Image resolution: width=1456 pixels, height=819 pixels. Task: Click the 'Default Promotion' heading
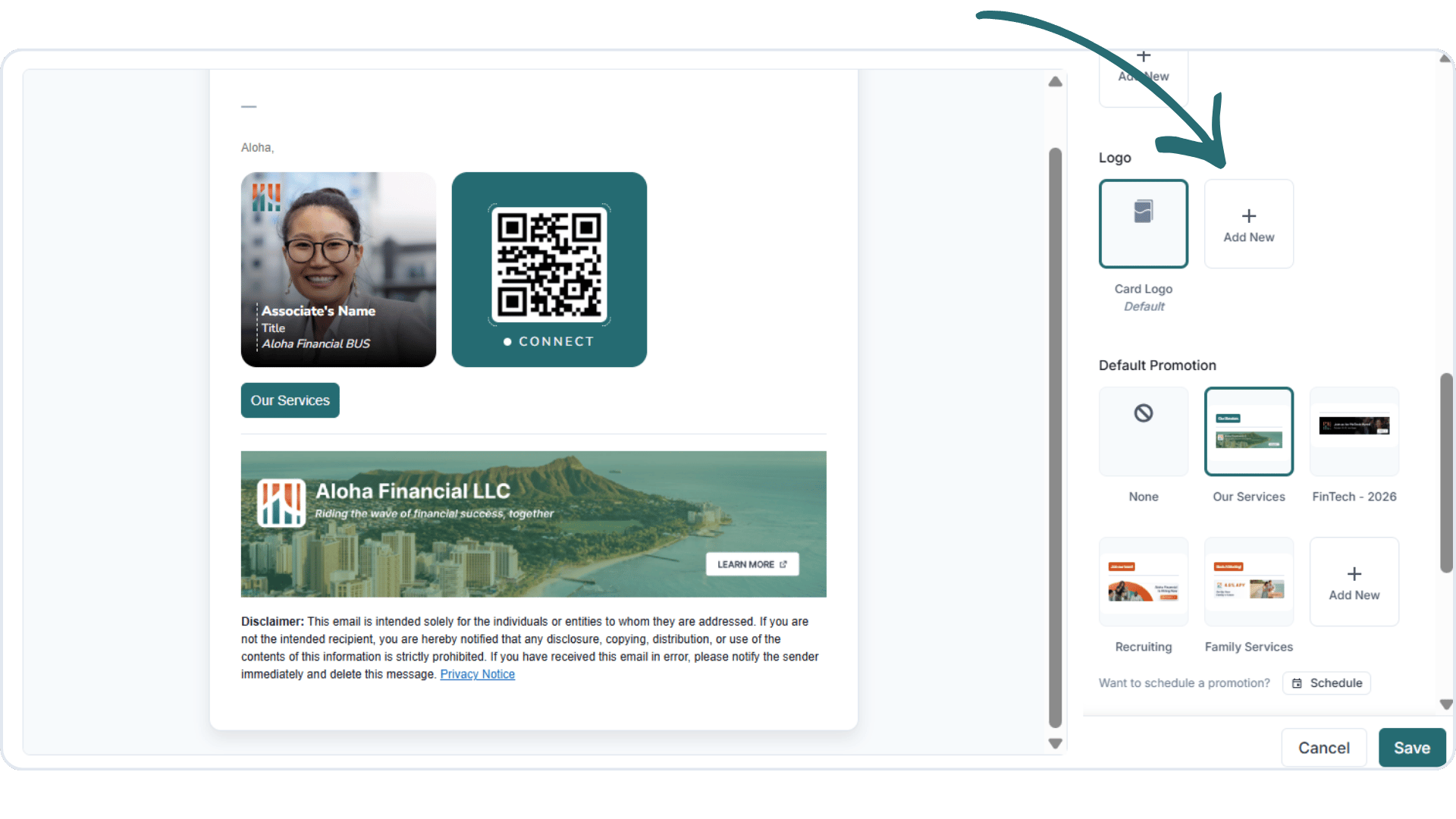(x=1157, y=366)
